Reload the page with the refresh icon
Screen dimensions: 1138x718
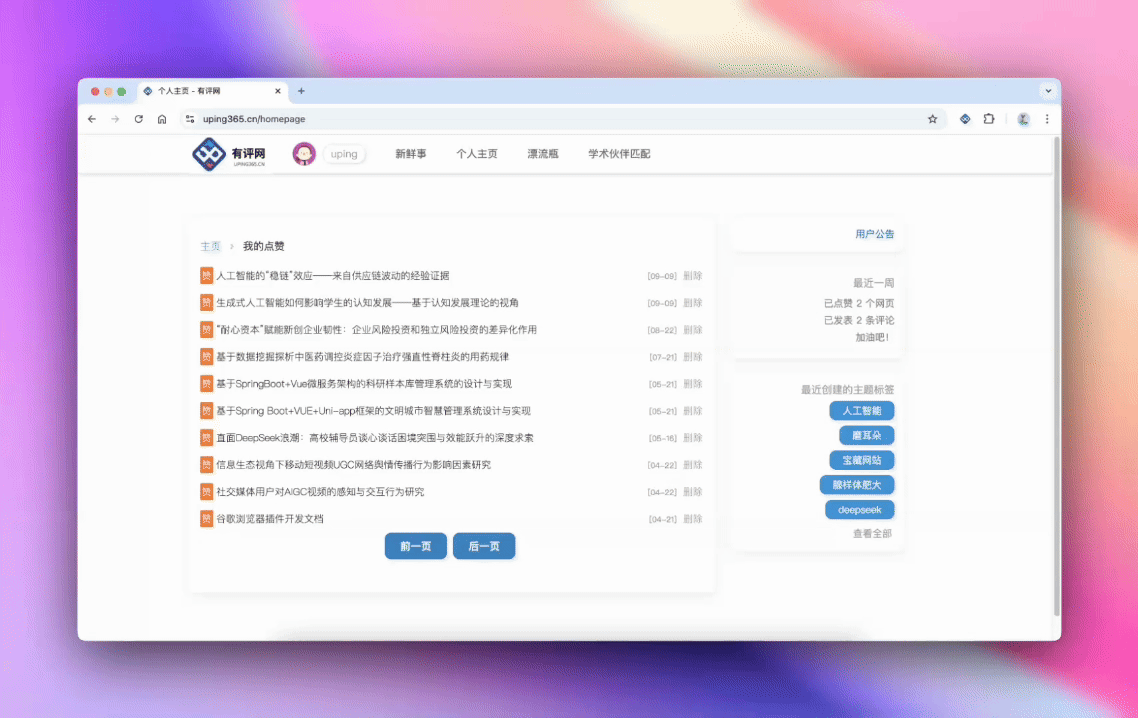point(138,119)
